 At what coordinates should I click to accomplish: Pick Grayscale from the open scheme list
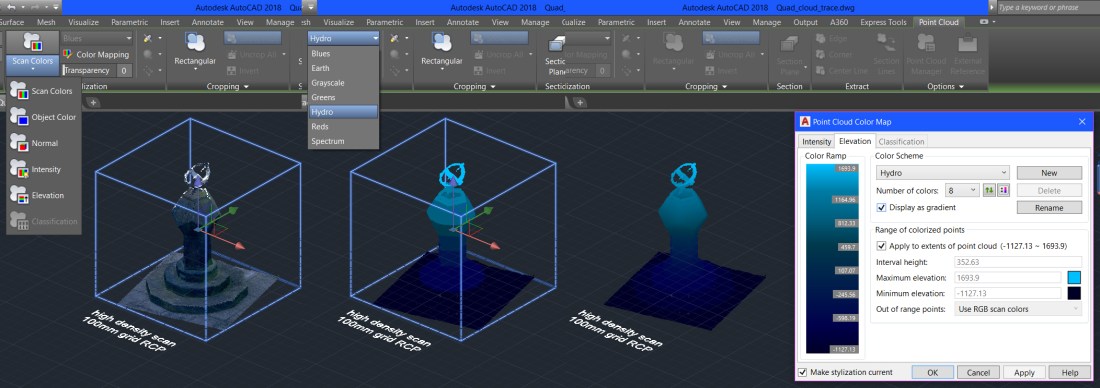click(343, 83)
